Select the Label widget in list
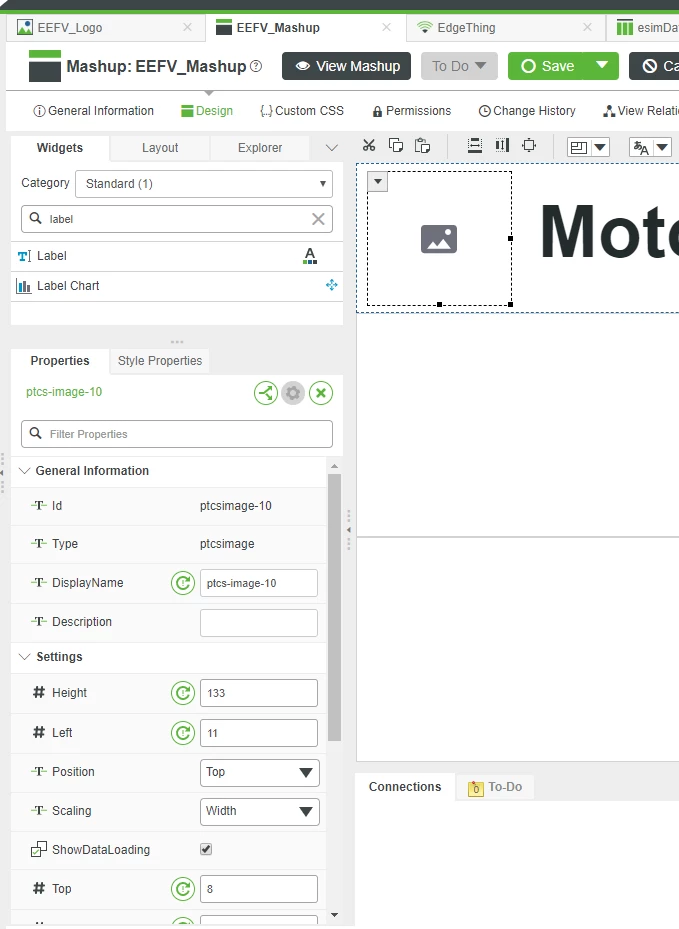 click(x=177, y=256)
